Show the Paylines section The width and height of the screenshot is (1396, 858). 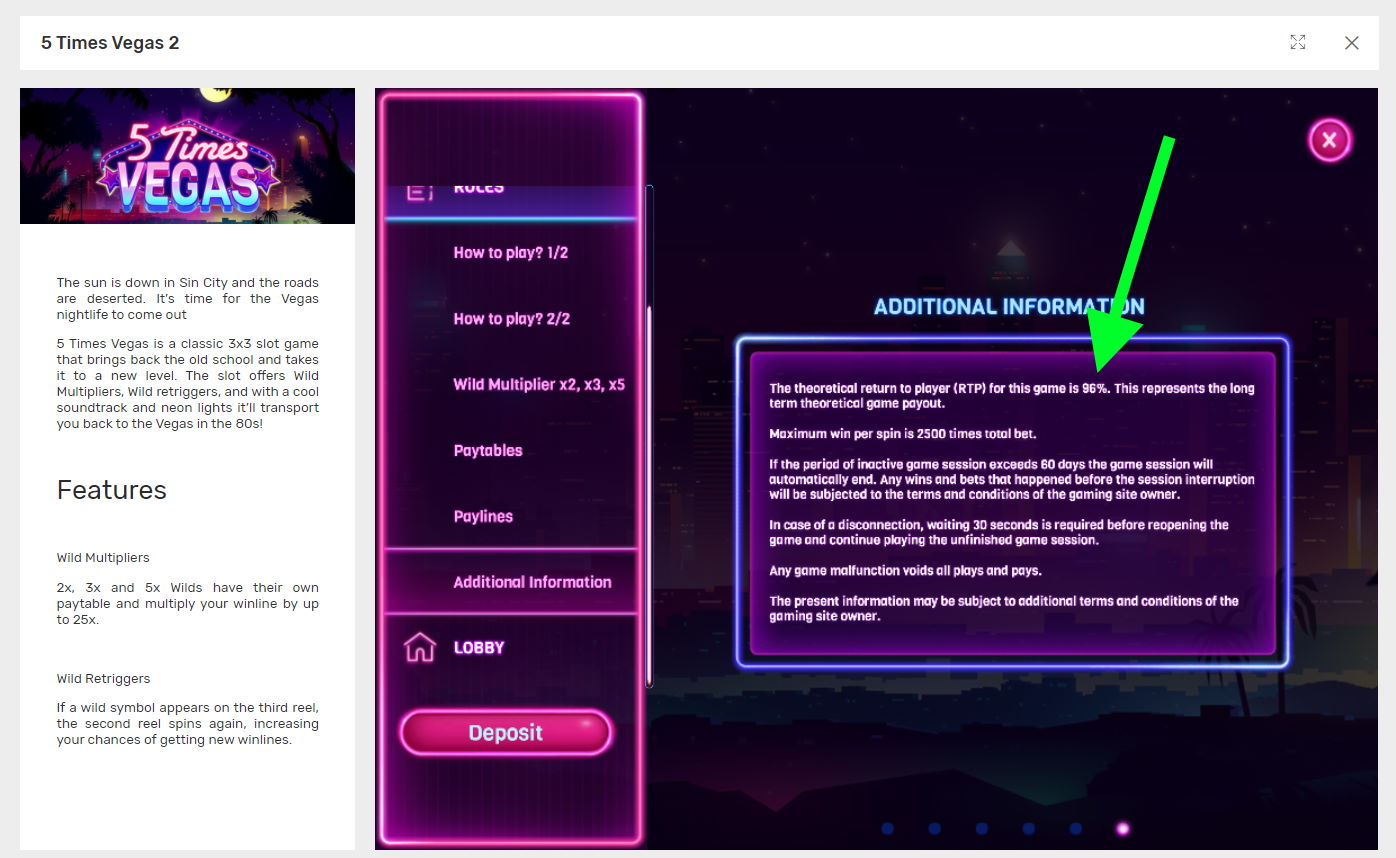(482, 517)
